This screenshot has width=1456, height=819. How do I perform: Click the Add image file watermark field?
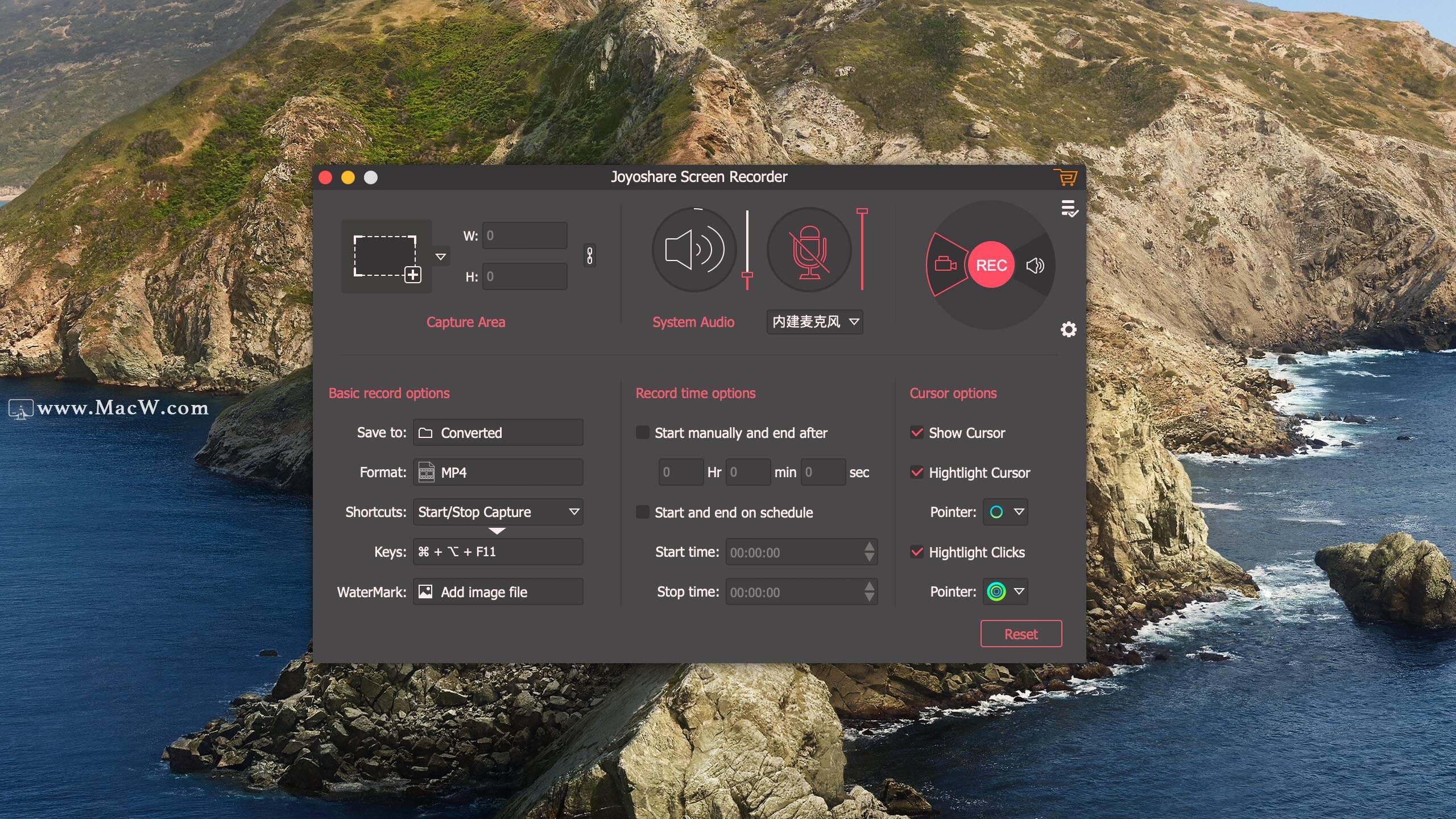498,591
